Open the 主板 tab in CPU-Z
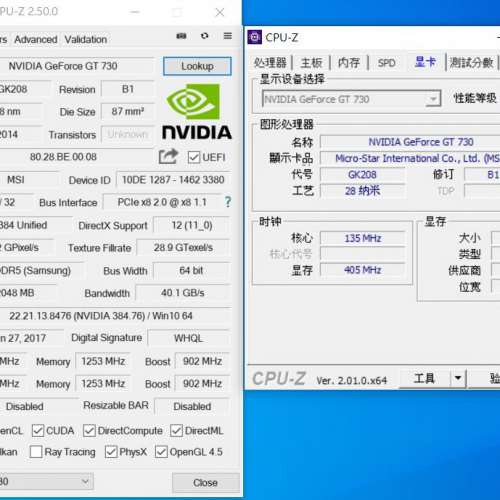 (311, 62)
